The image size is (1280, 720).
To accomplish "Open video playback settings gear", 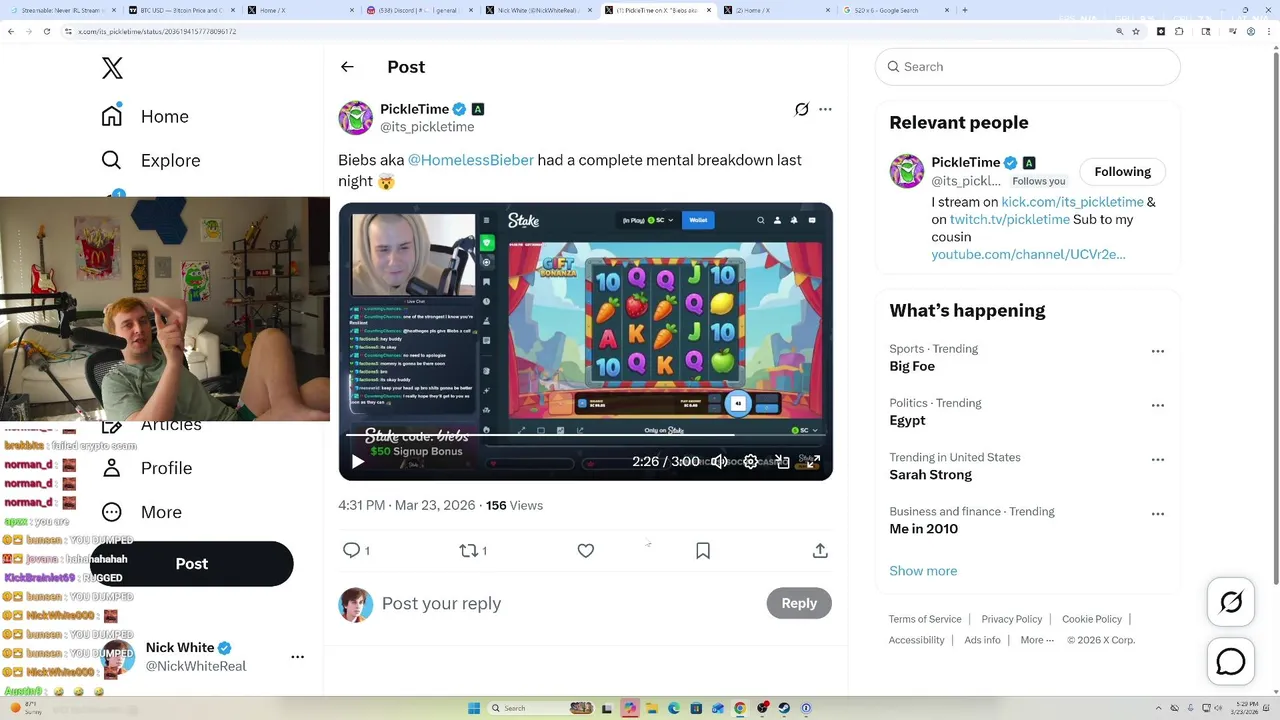I will (750, 462).
